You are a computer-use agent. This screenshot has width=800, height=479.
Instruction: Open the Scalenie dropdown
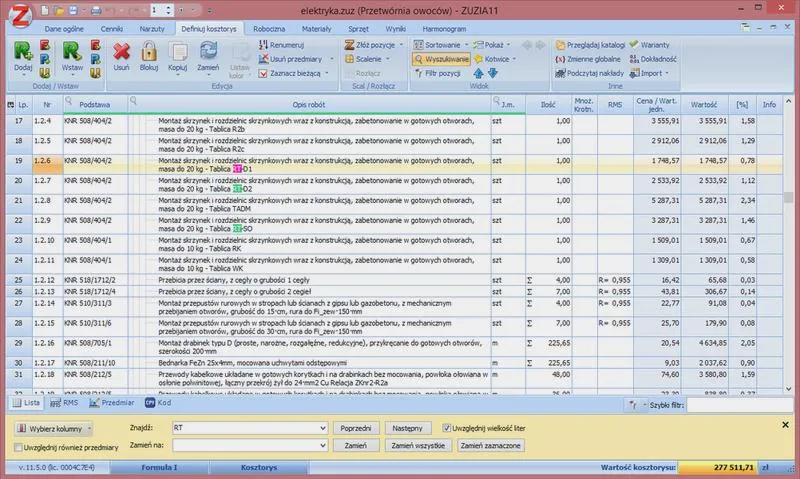tap(368, 59)
